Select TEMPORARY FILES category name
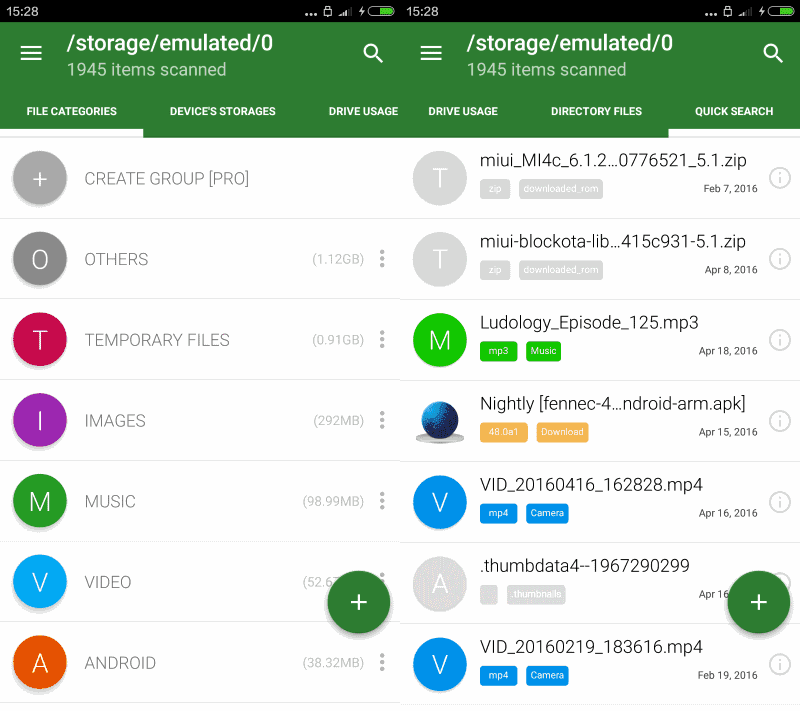Image resolution: width=800 pixels, height=711 pixels. tap(157, 340)
